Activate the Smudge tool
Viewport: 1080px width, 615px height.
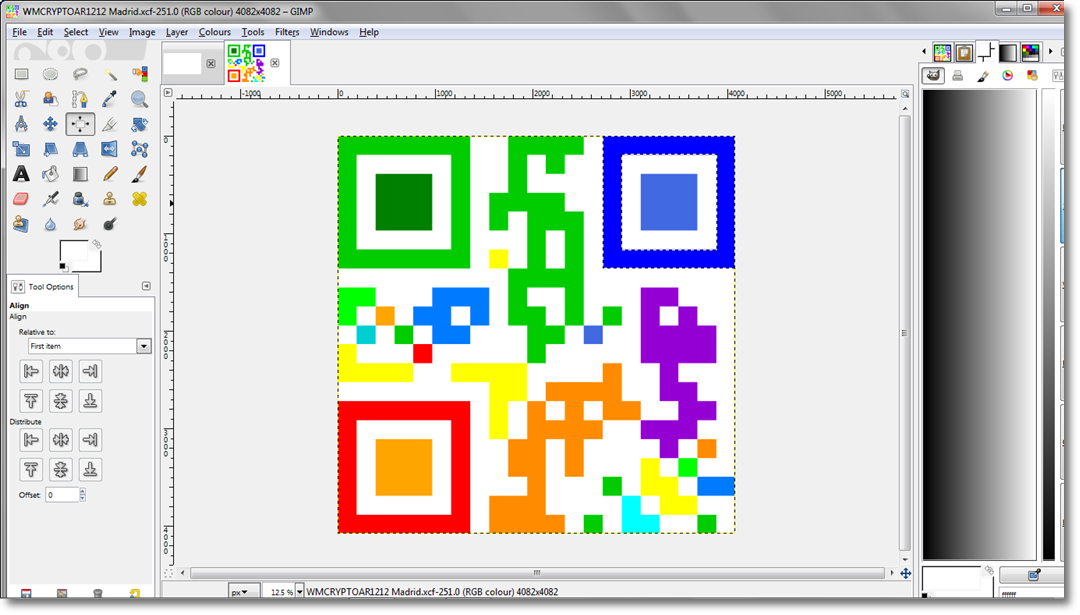[80, 224]
